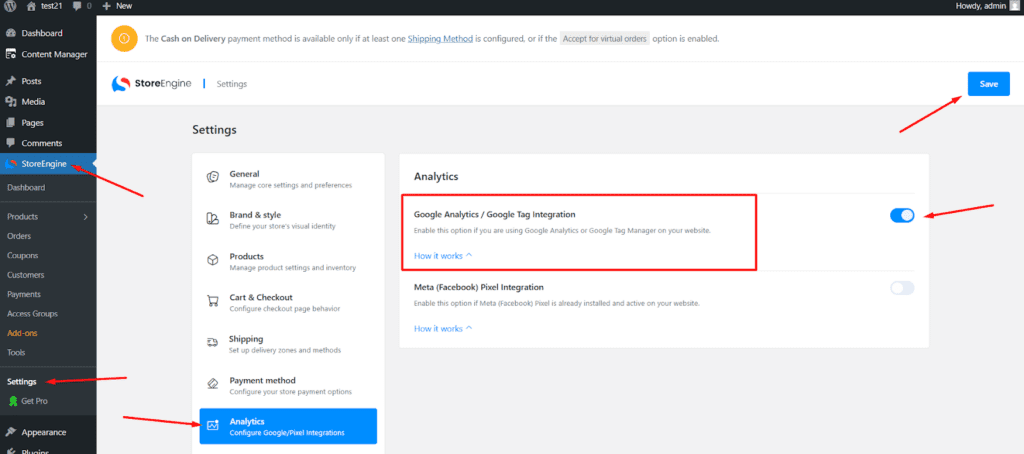
Task: Click the Media icon in sidebar
Action: [10, 102]
